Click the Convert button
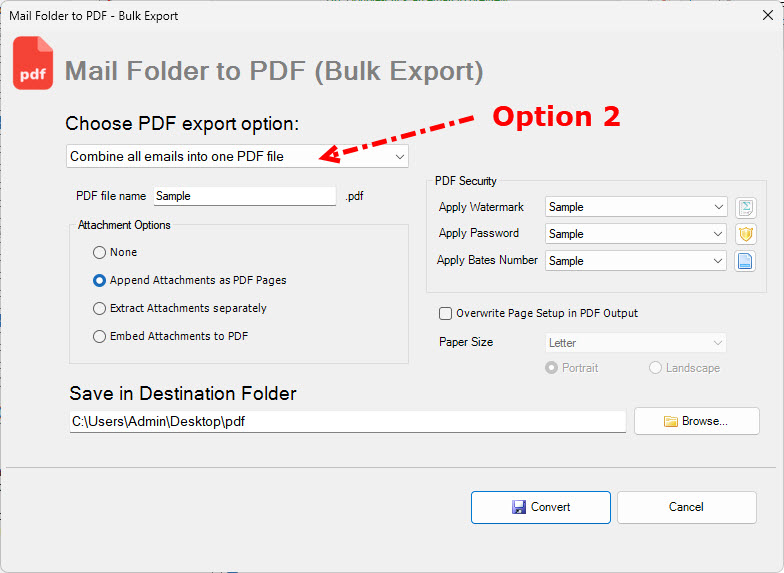784x573 pixels. (540, 507)
